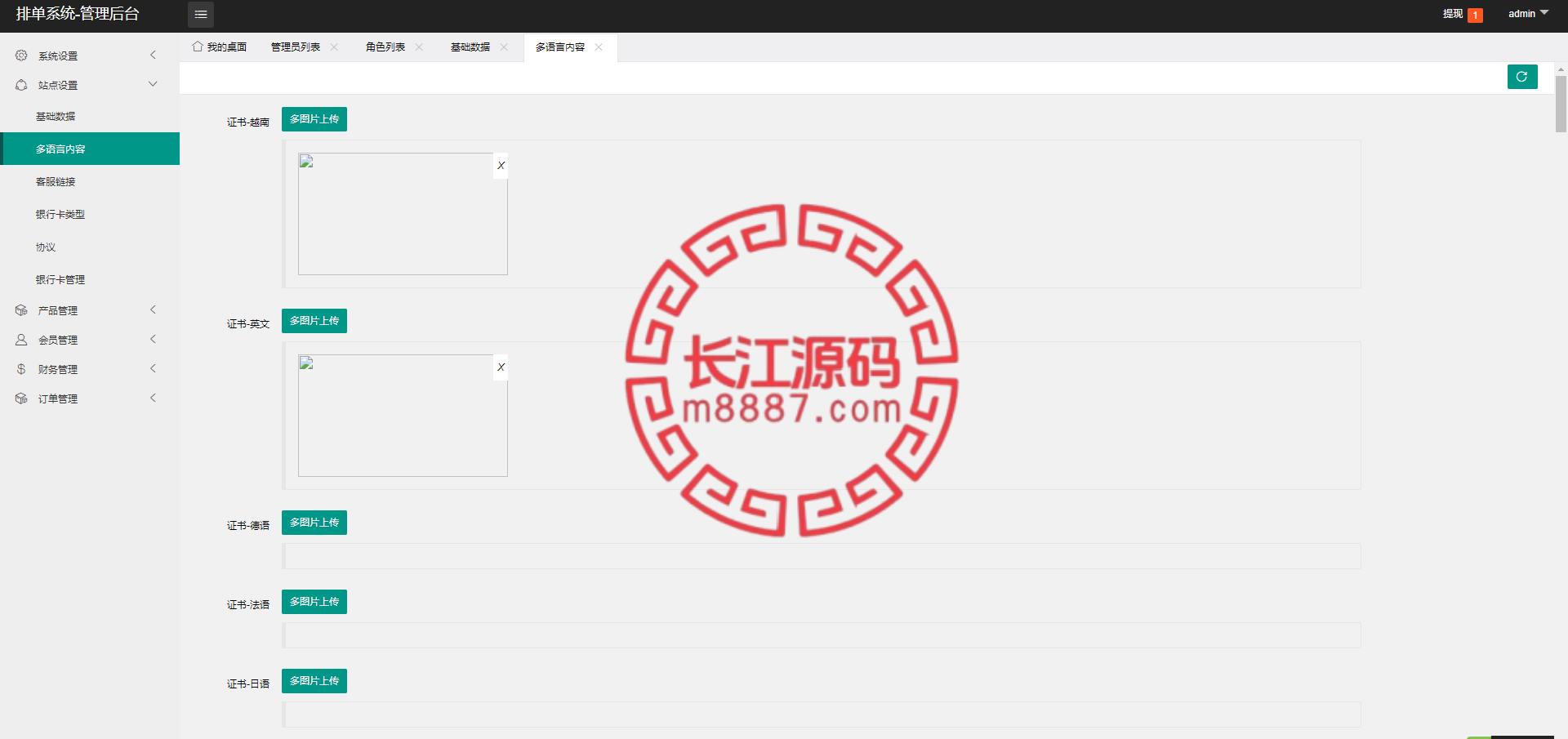Click the green refresh icon button
1568x739 pixels.
pos(1522,77)
